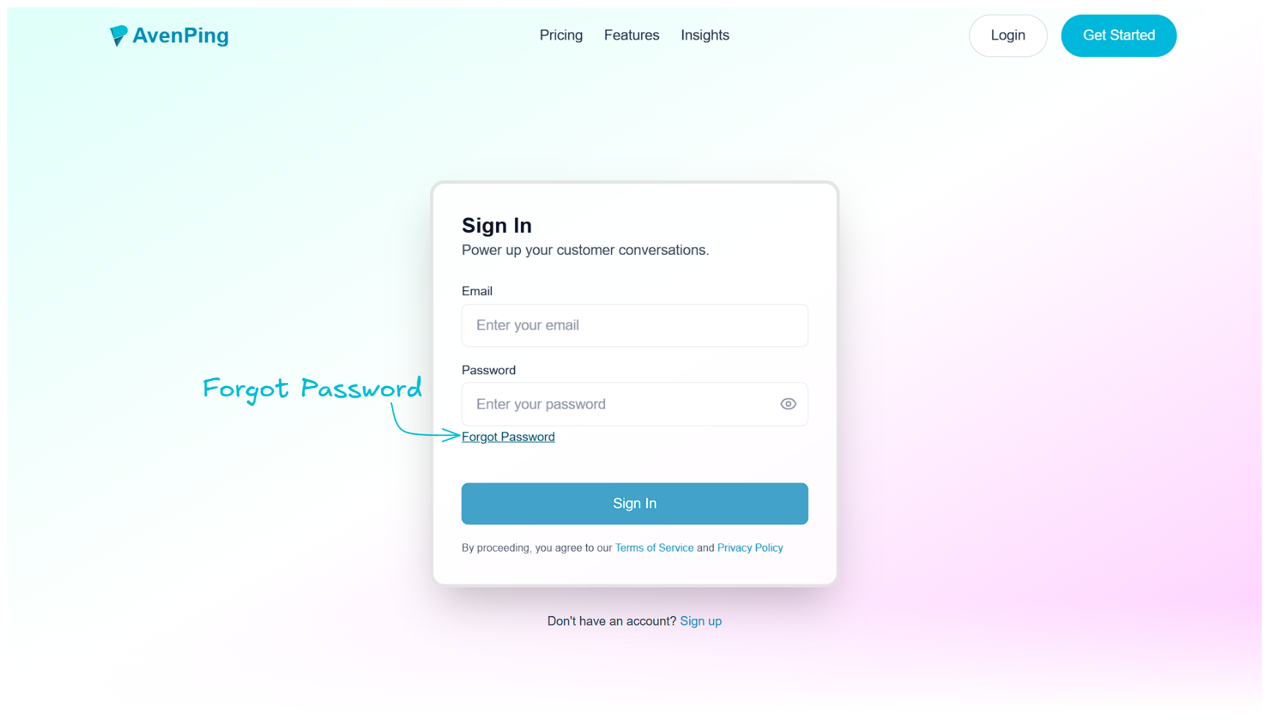Click the AvenPing paper plane logo icon
The height and width of the screenshot is (720, 1269).
(x=119, y=35)
